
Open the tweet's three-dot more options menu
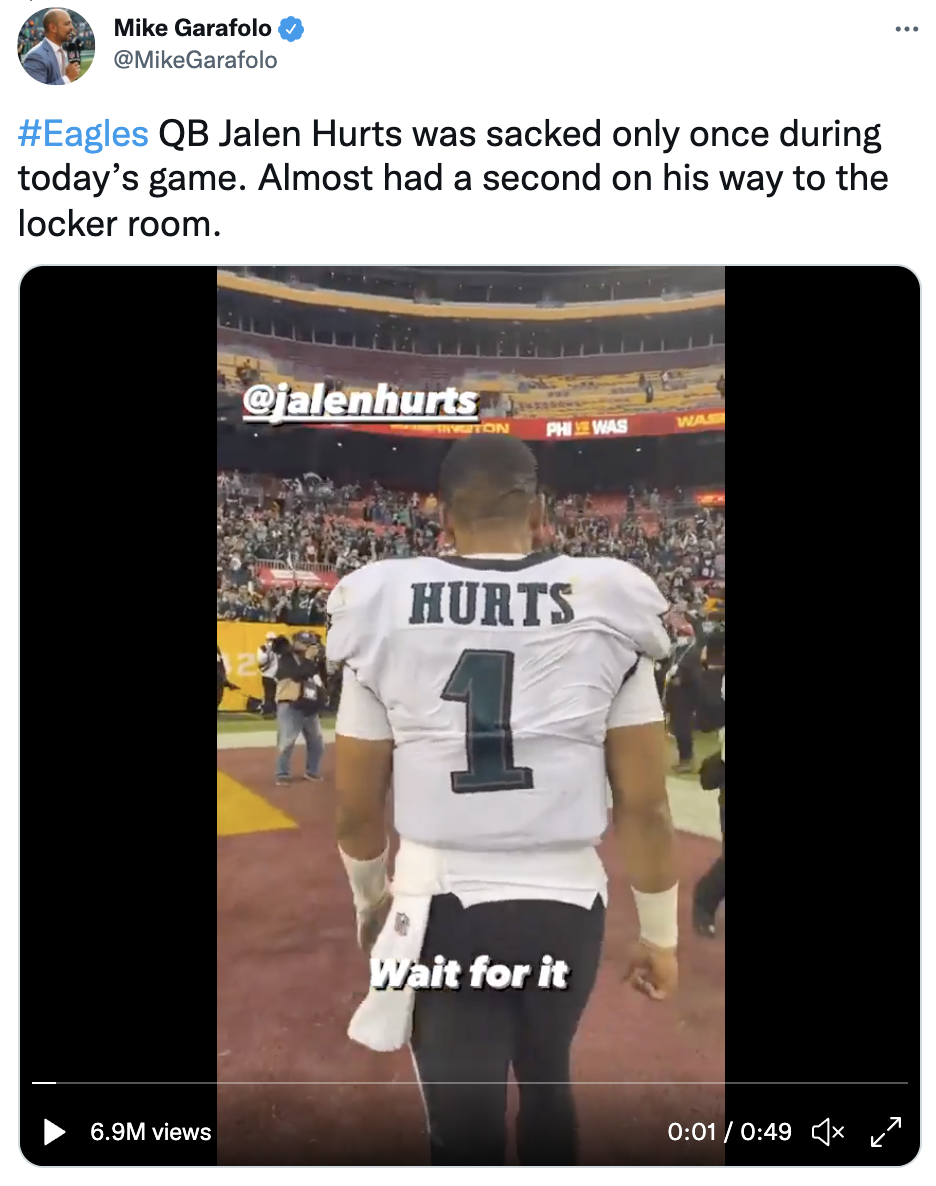click(906, 29)
